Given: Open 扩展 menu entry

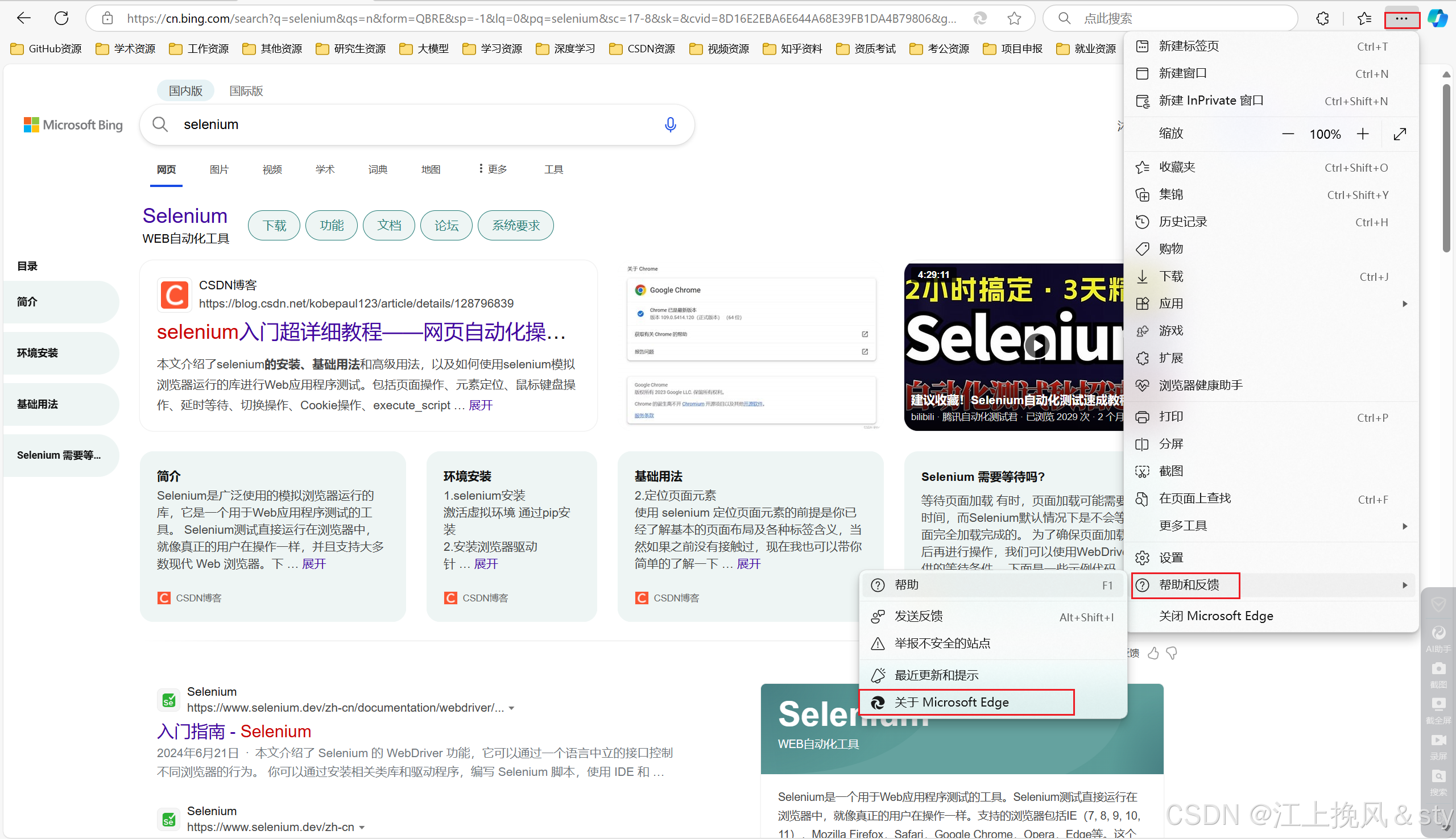Looking at the screenshot, I should (x=1271, y=359).
